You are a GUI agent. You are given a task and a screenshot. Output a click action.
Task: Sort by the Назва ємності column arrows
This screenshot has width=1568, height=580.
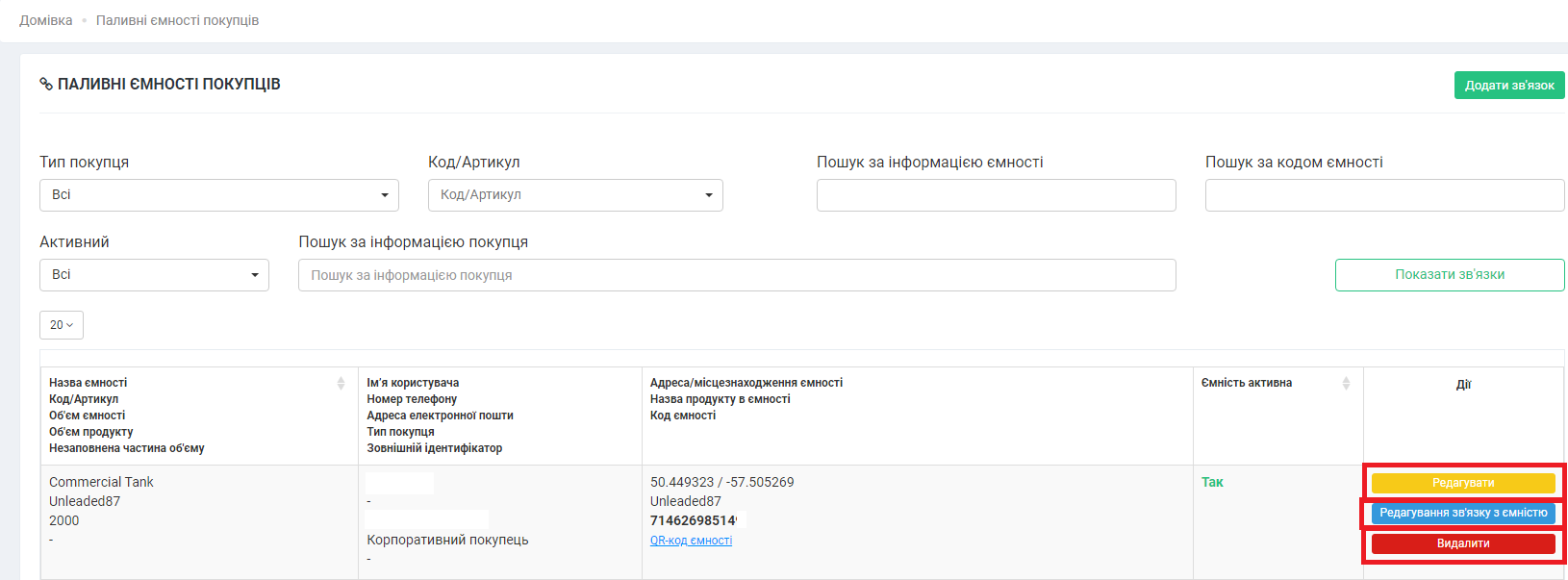point(341,383)
